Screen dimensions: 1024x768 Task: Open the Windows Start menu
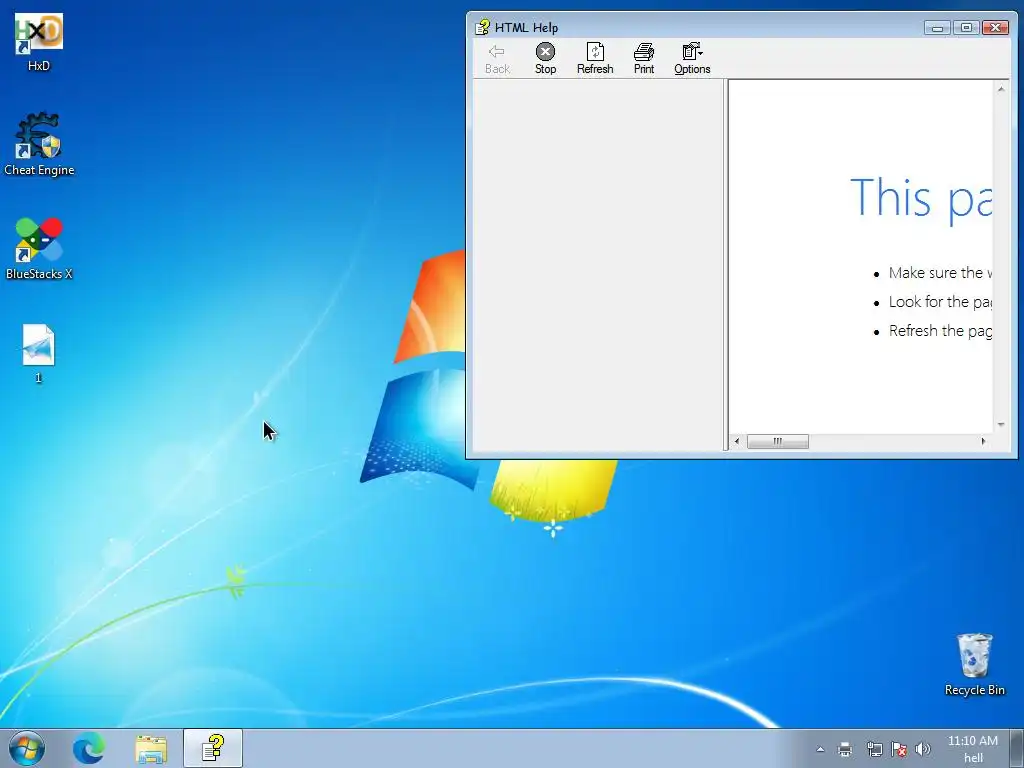(x=27, y=748)
